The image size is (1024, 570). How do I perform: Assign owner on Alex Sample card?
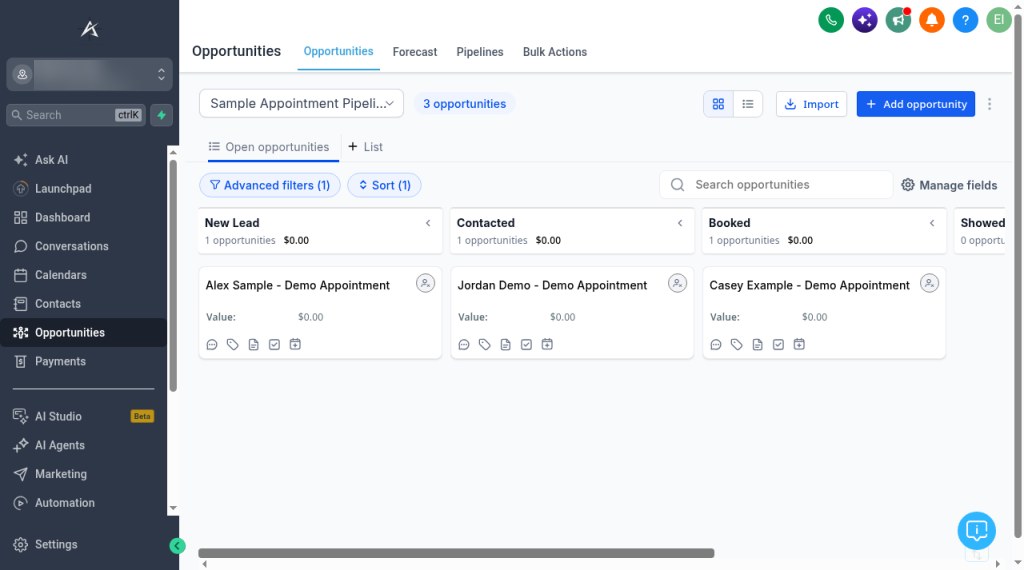[425, 283]
